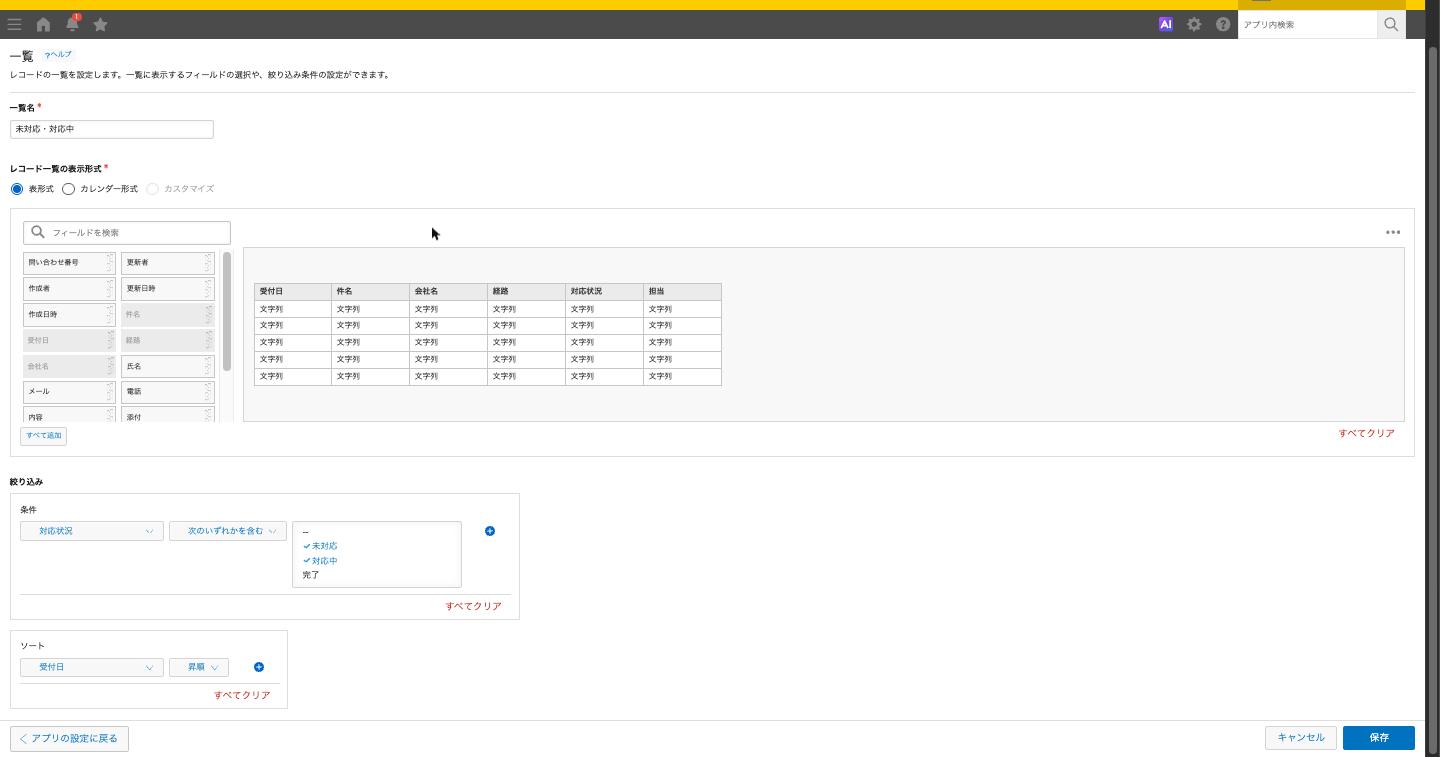Add another filter condition with plus icon
Image resolution: width=1440 pixels, height=757 pixels.
tap(490, 531)
